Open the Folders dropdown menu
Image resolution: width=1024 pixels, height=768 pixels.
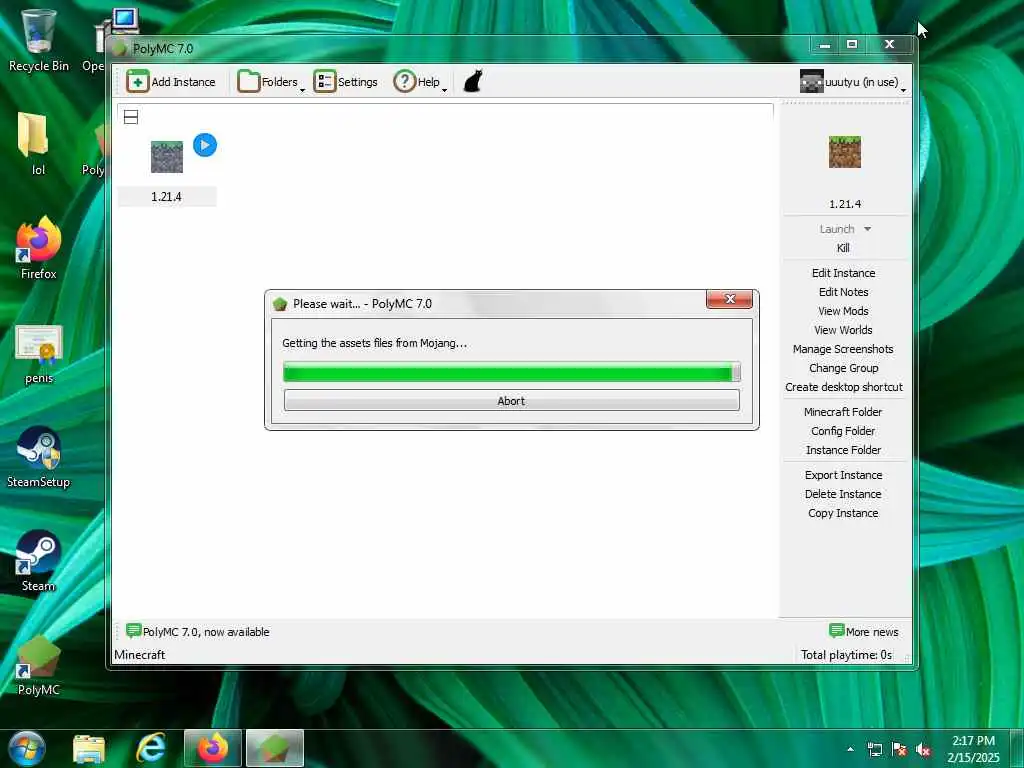click(270, 82)
